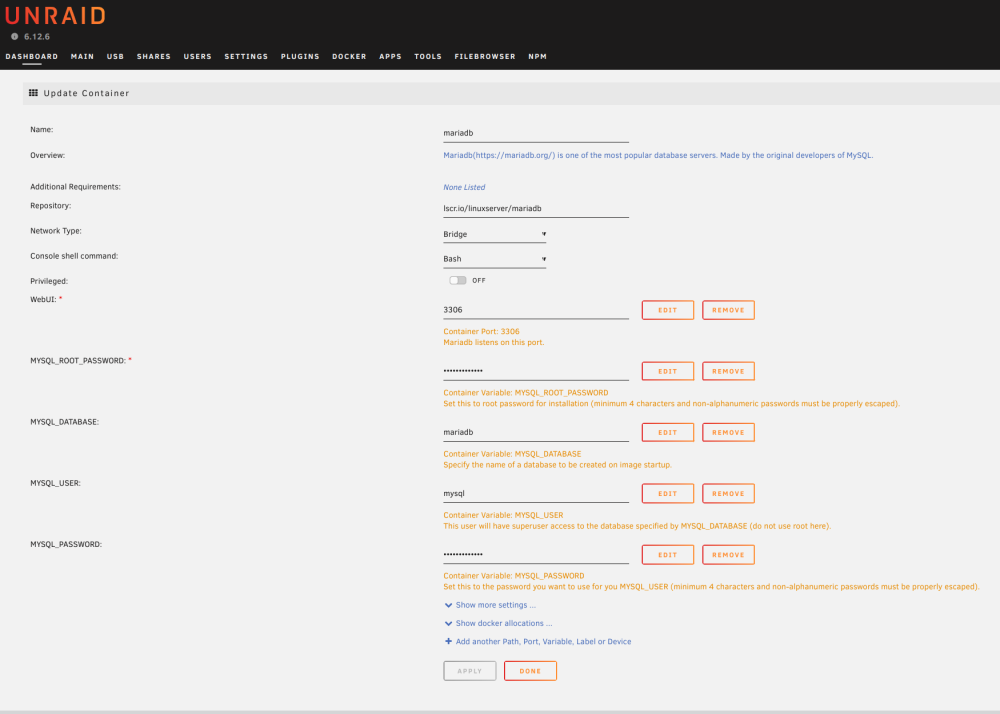This screenshot has height=714, width=1000.
Task: Click Remove for MYSQL_USER
Action: [x=728, y=494]
